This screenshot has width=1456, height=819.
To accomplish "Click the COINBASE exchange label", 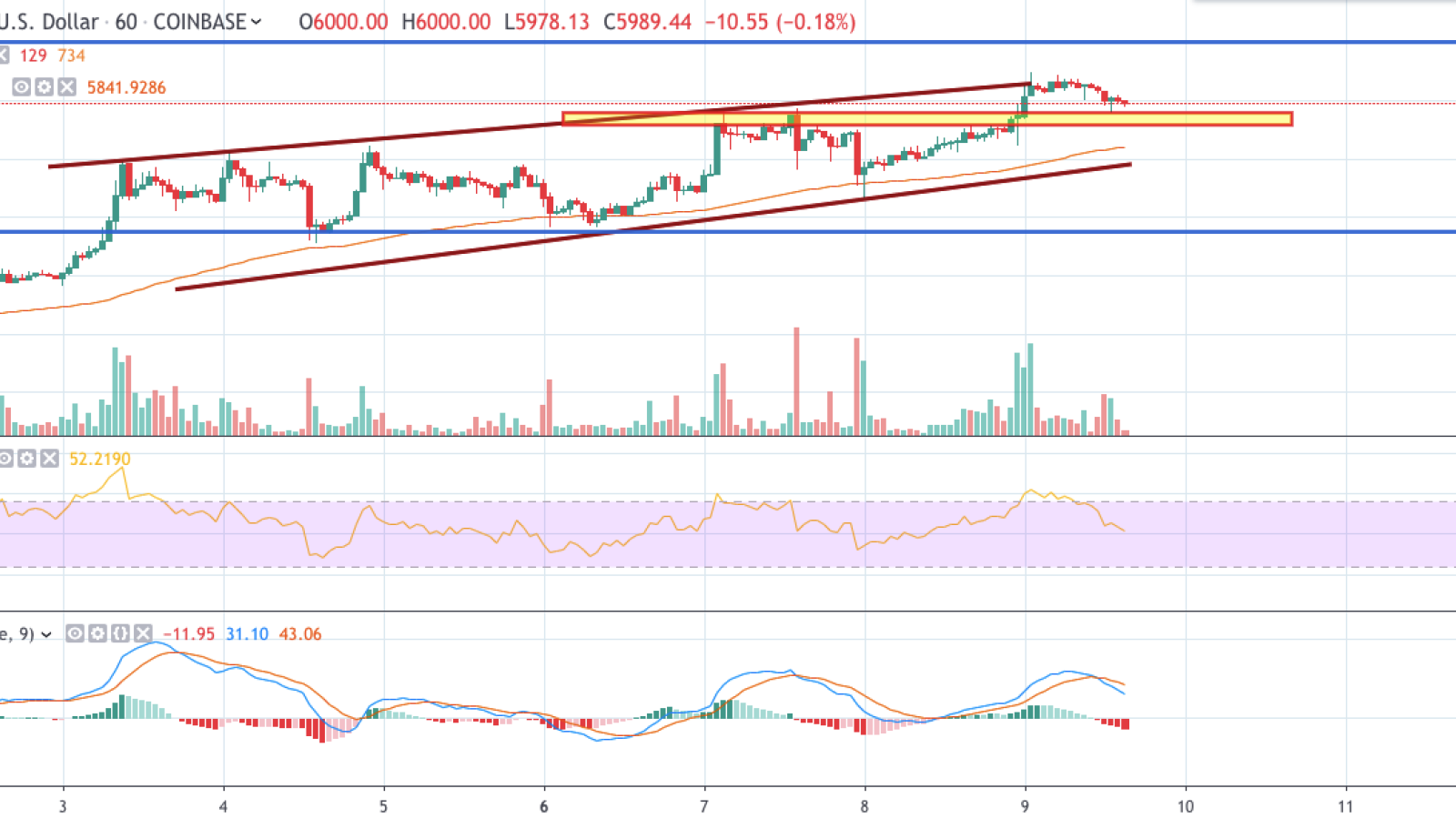I will [x=200, y=22].
